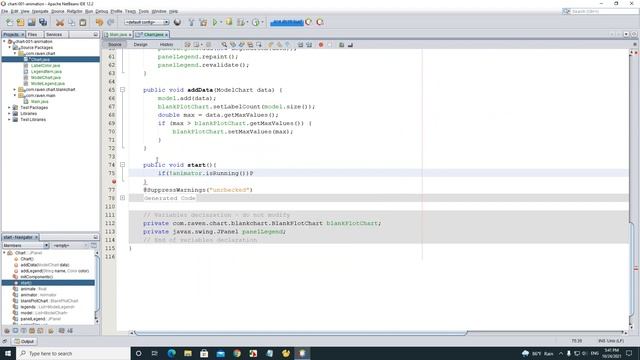Click the Stop Macro Recording icon in the editor toolbar
The height and width of the screenshot is (360, 640).
330,44
